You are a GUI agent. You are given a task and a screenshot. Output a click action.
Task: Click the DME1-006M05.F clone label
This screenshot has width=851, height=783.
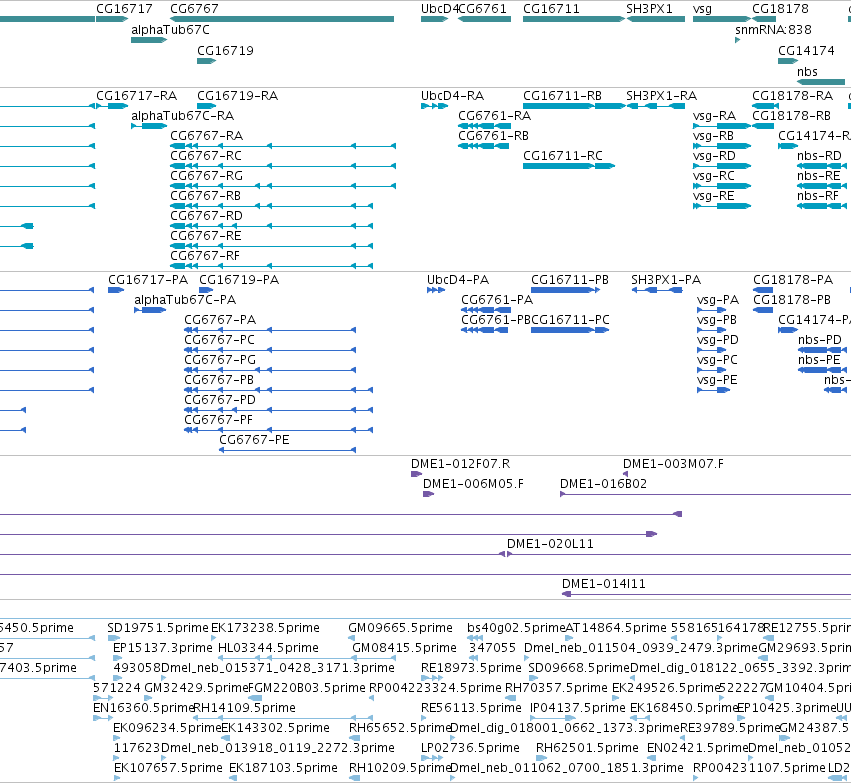click(473, 483)
